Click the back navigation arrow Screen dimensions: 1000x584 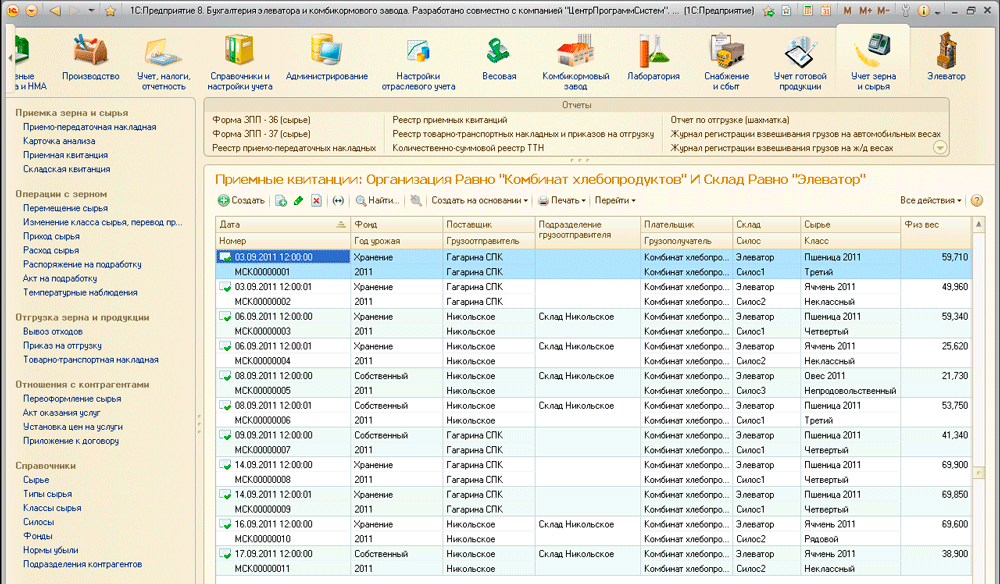(55, 11)
